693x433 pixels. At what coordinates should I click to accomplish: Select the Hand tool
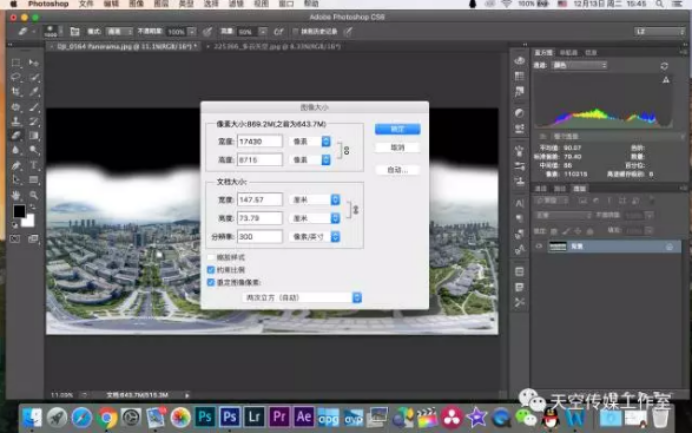(x=17, y=194)
